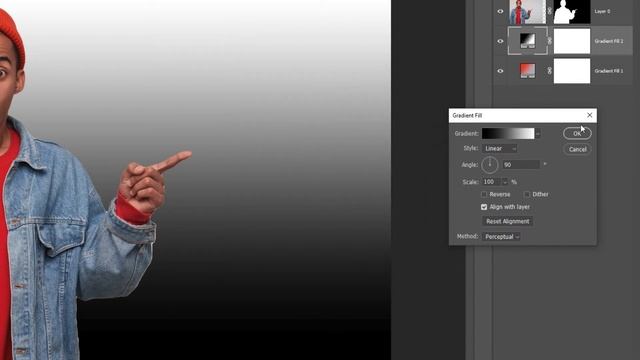The width and height of the screenshot is (640, 360).
Task: Select the Gradient Fill 2 layer mask
Action: 572,41
